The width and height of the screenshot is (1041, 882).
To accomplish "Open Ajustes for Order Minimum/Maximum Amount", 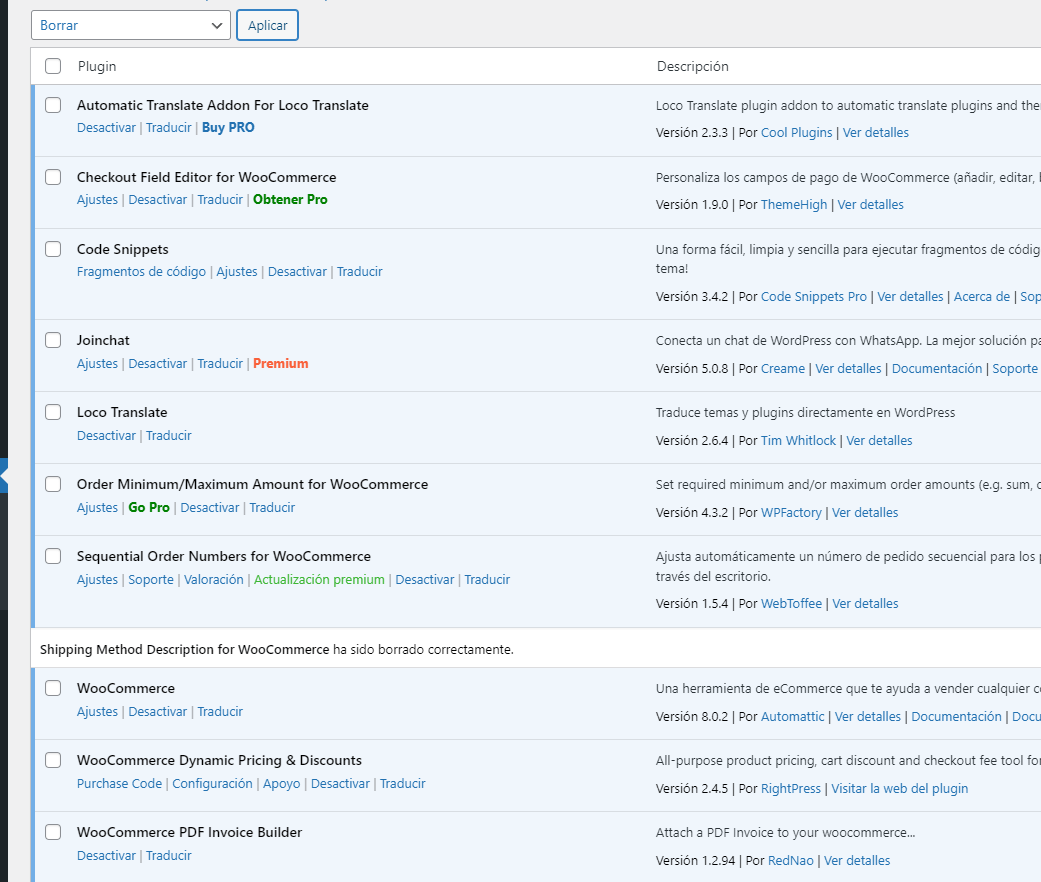I will coord(97,508).
